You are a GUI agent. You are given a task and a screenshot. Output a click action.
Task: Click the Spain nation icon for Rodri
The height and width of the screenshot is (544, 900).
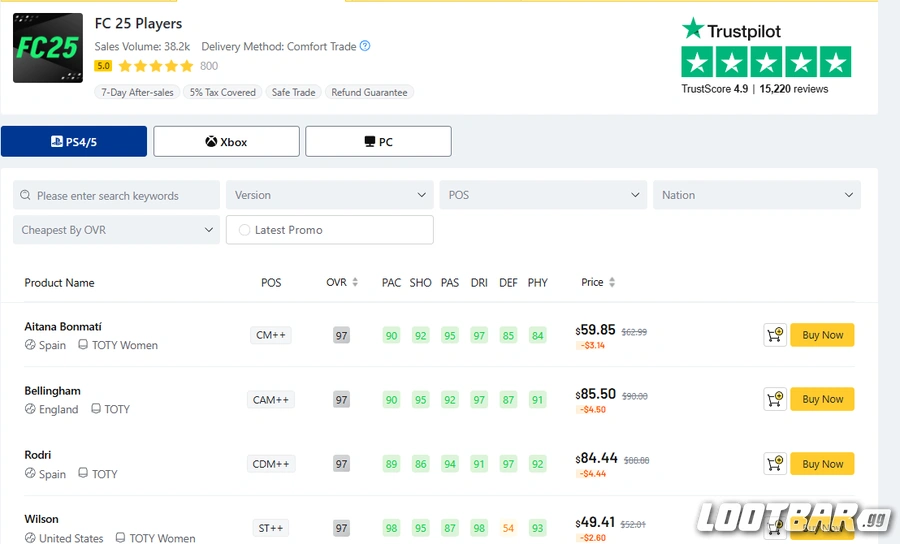tap(30, 473)
